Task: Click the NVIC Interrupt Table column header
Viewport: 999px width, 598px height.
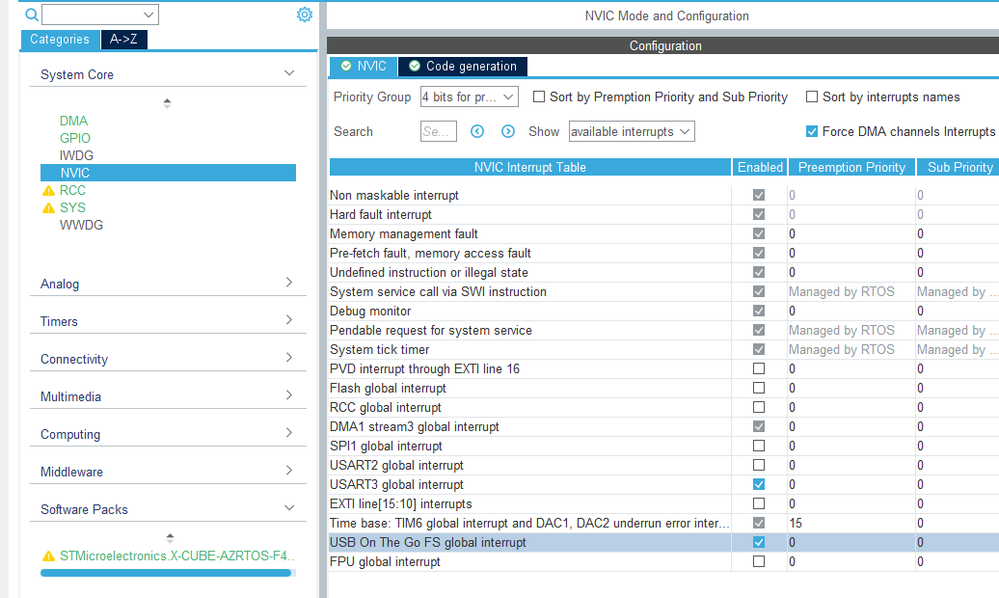Action: click(530, 167)
